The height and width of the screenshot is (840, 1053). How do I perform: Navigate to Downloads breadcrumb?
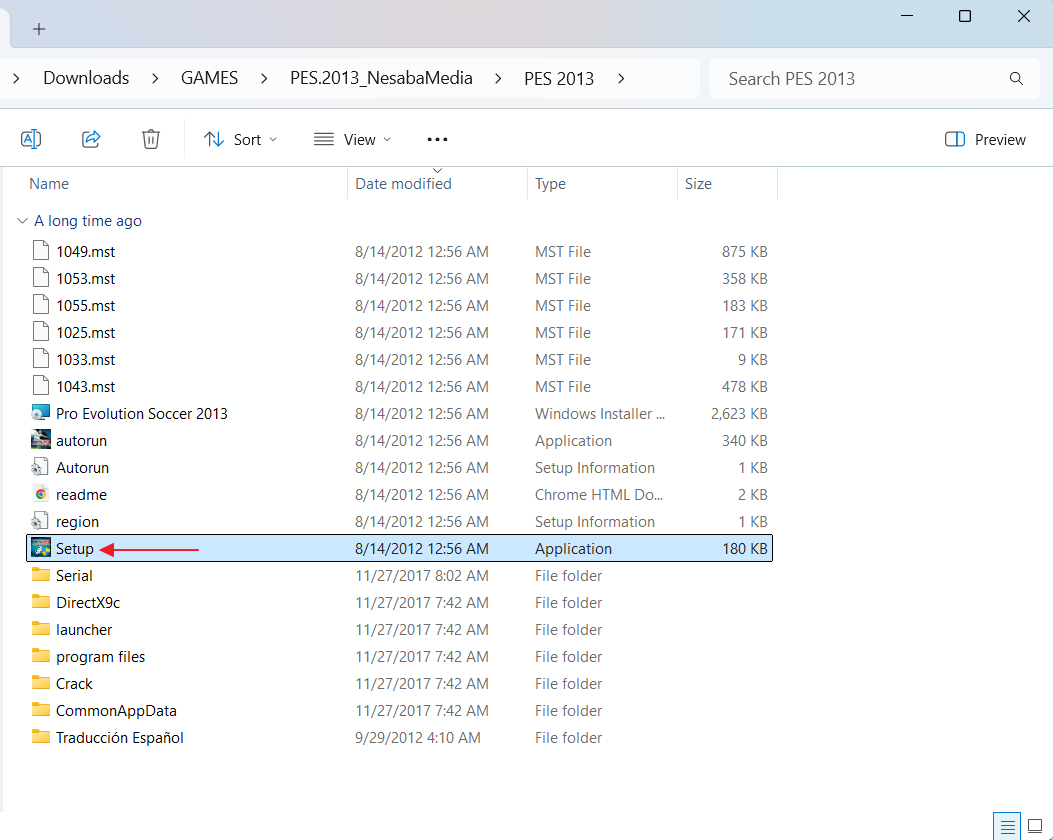[86, 79]
